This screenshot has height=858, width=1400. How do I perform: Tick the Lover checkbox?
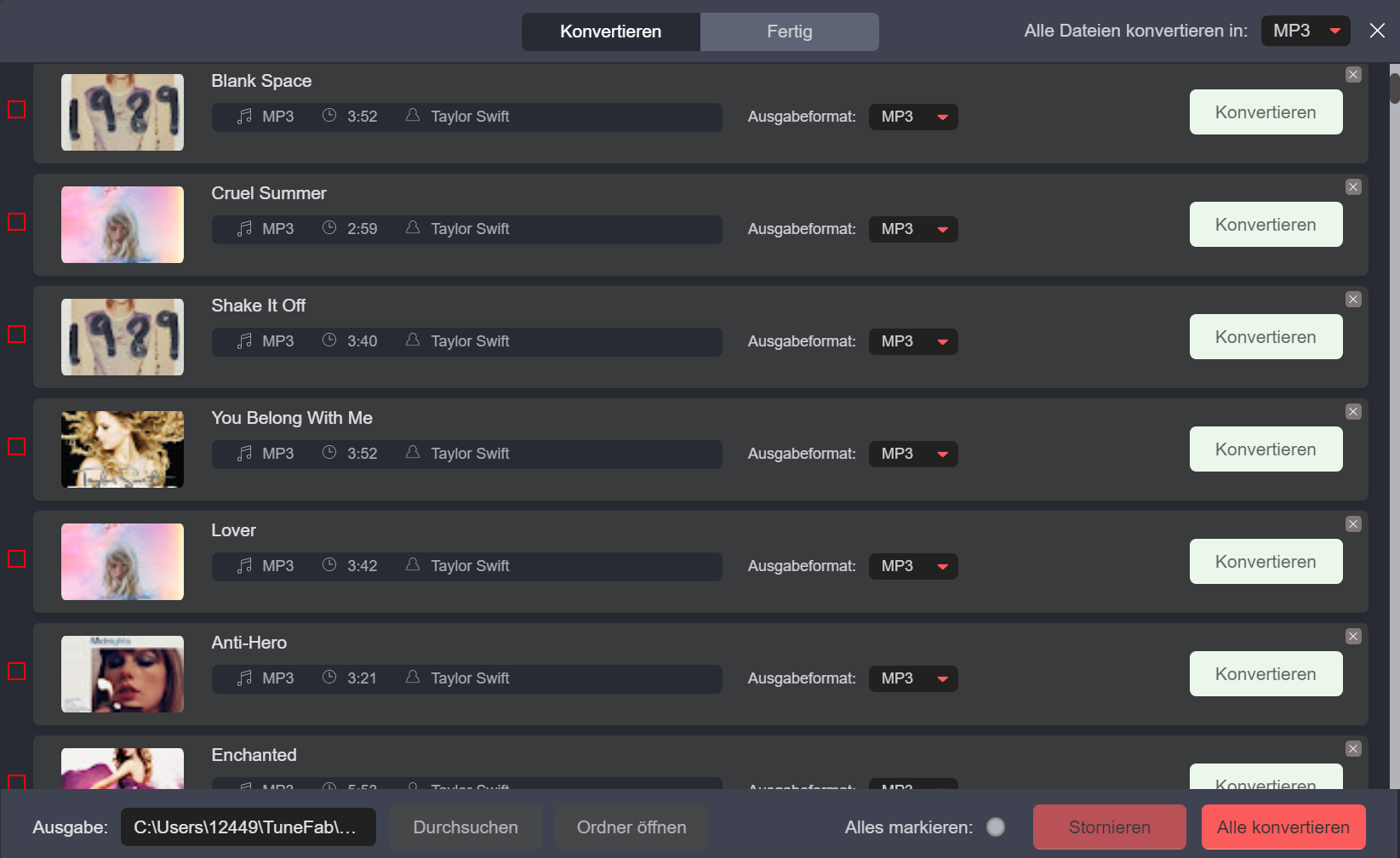[x=16, y=559]
